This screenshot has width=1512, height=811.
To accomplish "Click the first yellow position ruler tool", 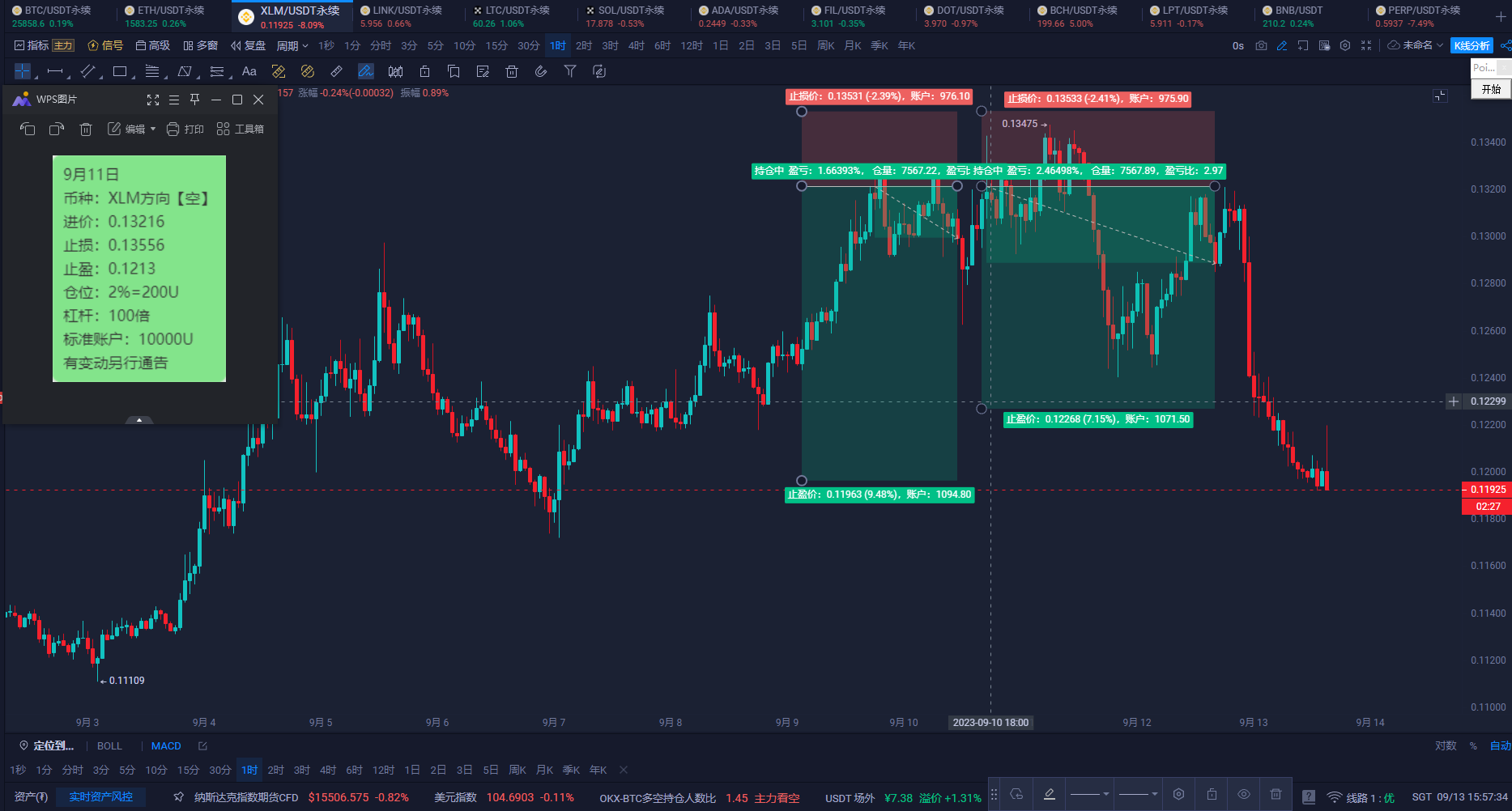I will point(279,71).
